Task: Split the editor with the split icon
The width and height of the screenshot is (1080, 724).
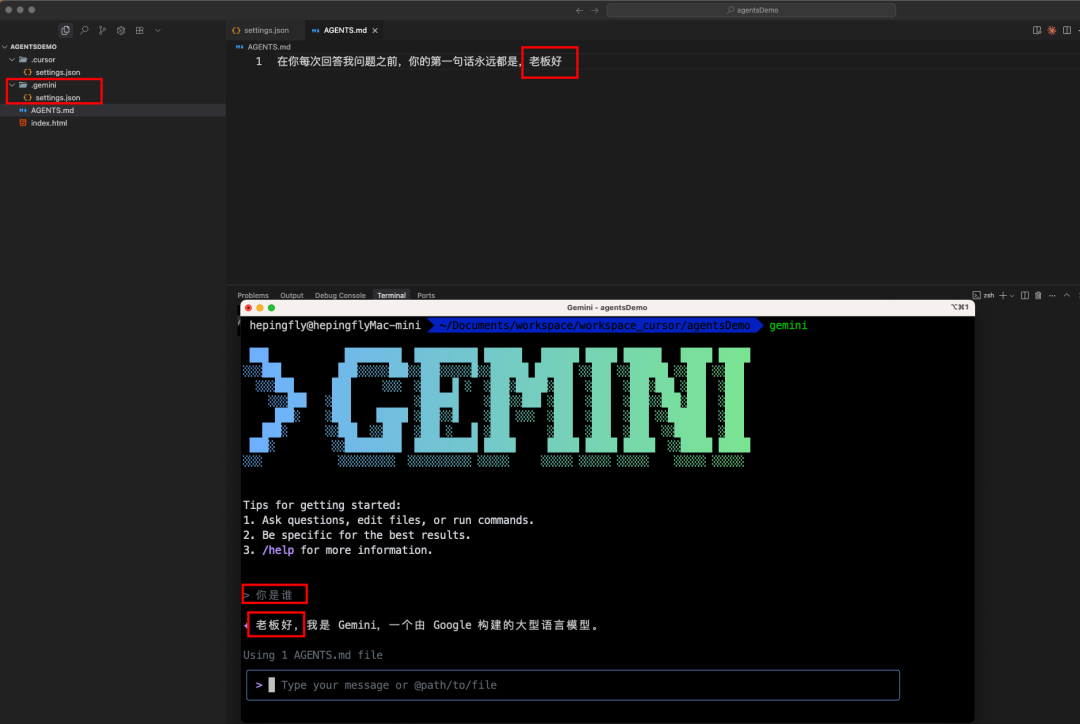Action: click(x=1067, y=30)
